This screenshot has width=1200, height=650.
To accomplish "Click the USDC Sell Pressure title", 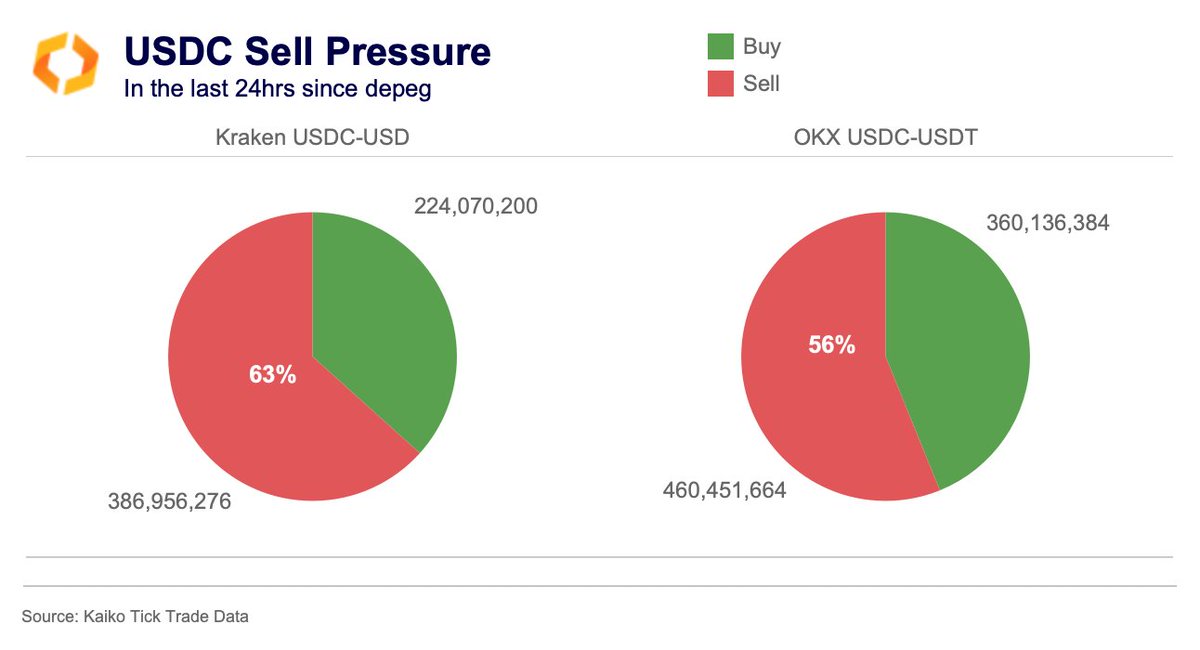I will coord(306,51).
